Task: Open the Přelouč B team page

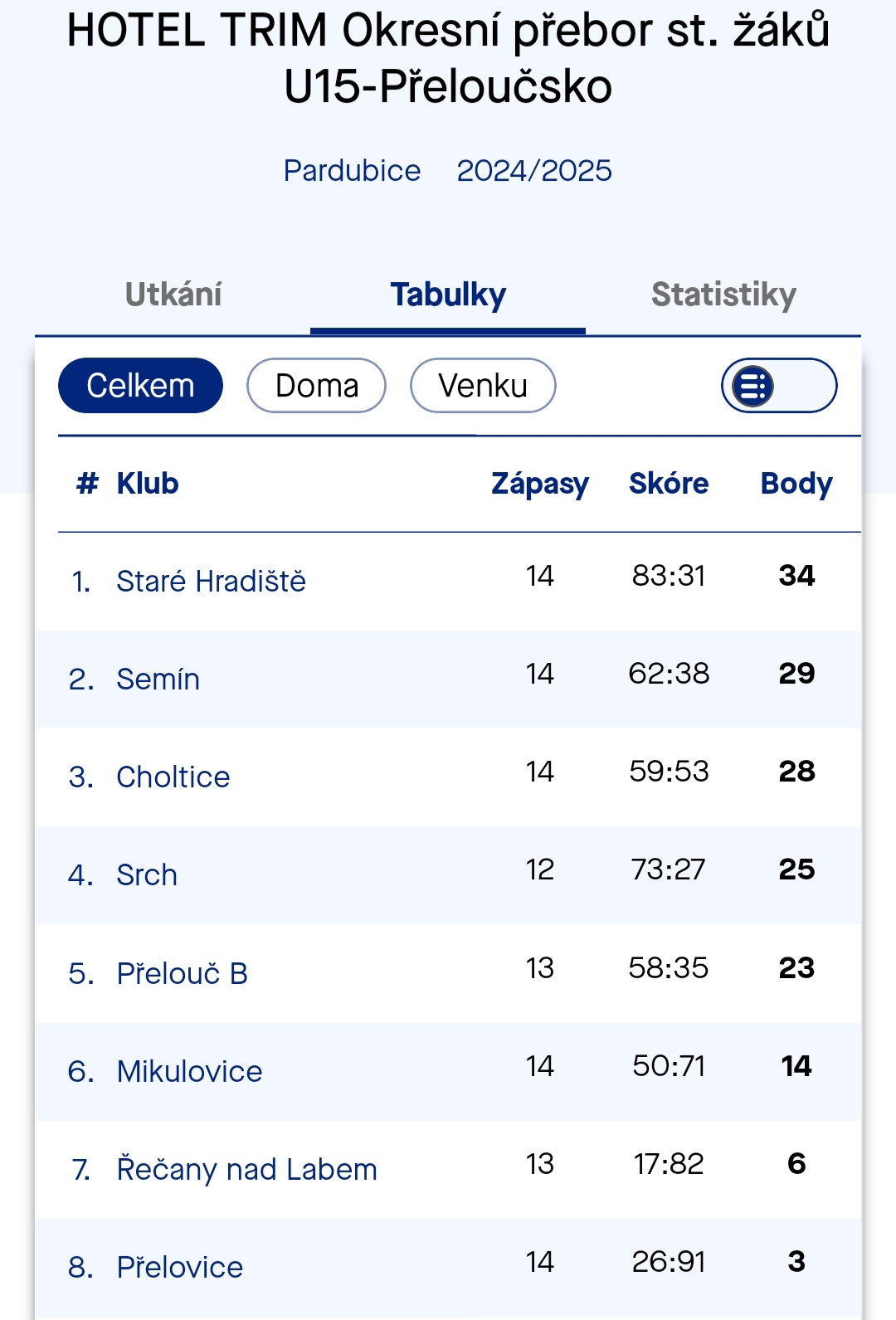Action: [182, 973]
